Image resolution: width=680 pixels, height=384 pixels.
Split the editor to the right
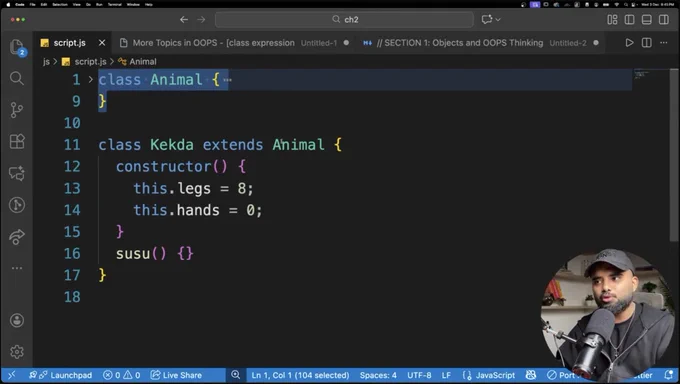click(x=647, y=43)
